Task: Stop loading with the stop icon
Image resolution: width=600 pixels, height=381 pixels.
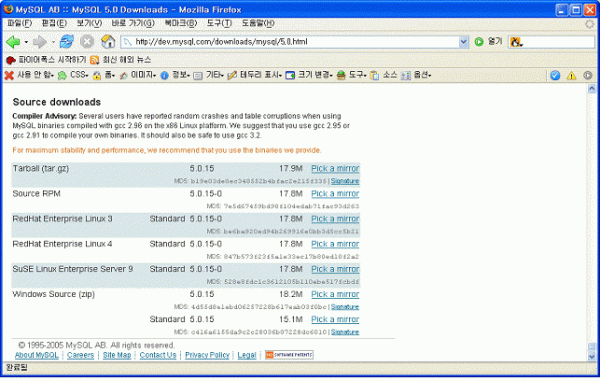Action: pos(87,41)
